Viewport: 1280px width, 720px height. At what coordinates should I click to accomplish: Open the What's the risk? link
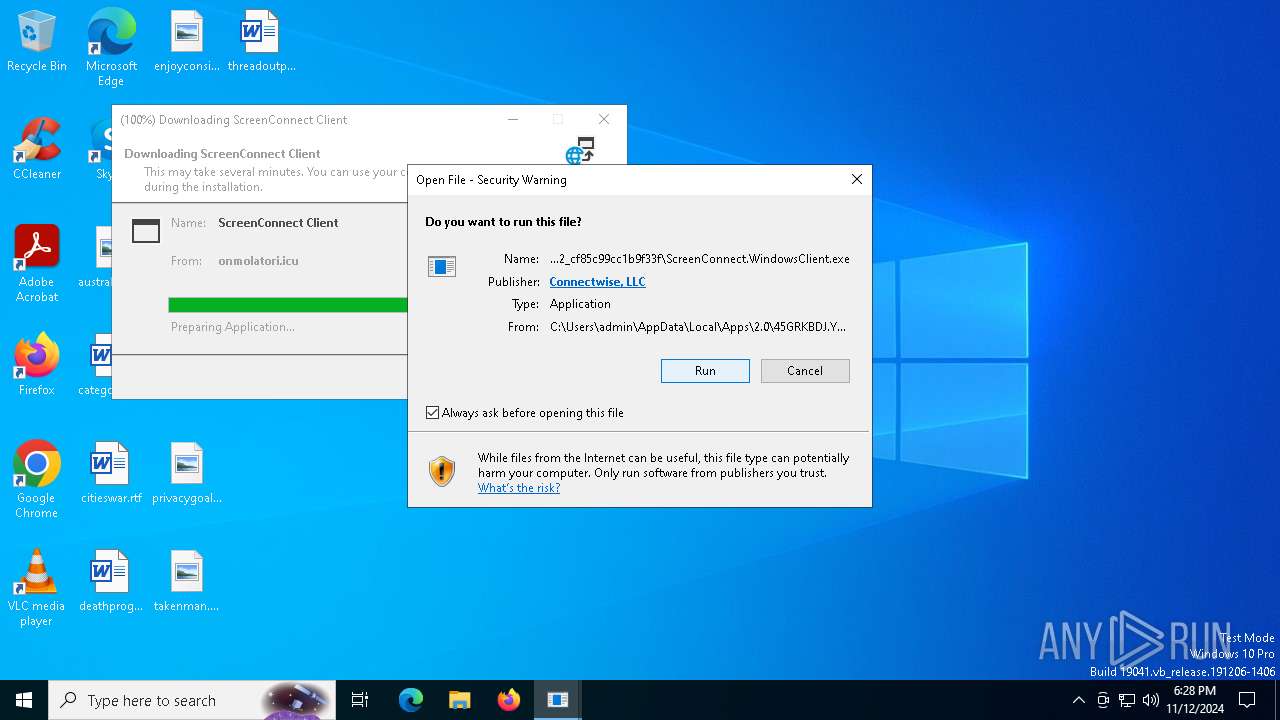click(519, 488)
